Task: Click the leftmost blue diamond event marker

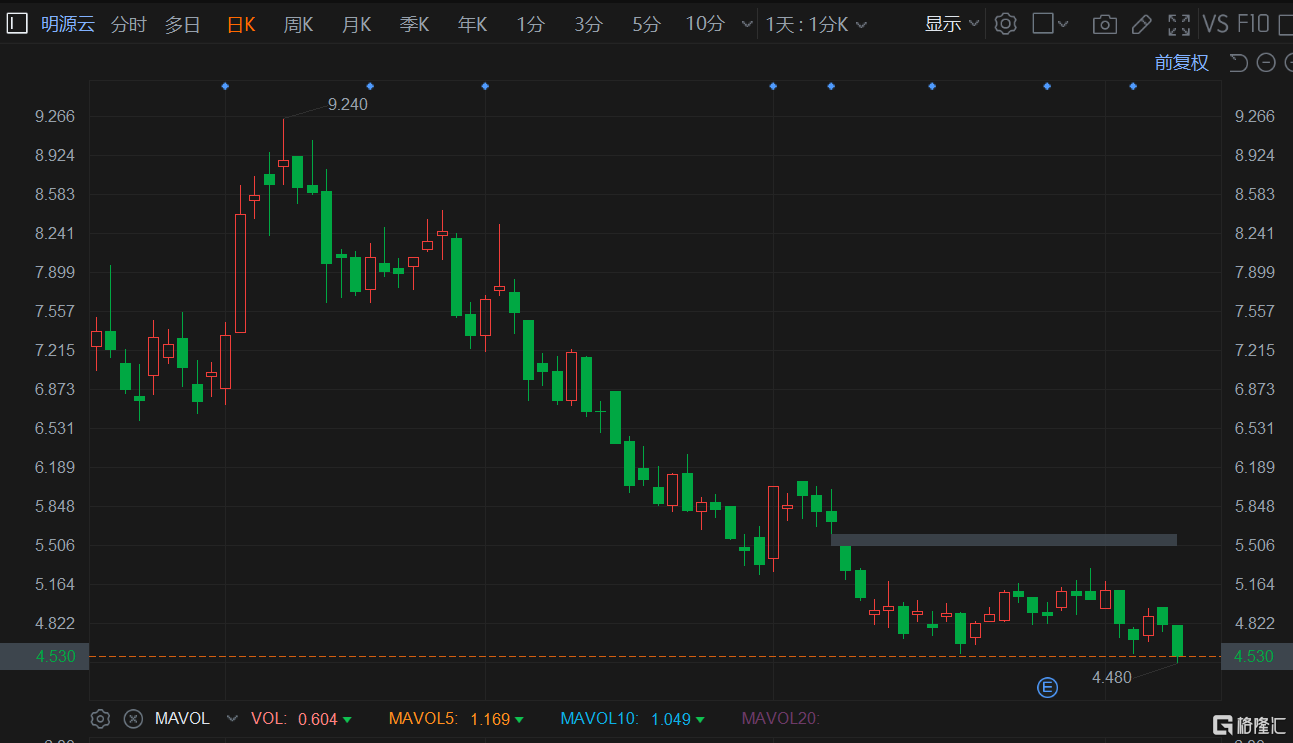Action: [x=225, y=87]
